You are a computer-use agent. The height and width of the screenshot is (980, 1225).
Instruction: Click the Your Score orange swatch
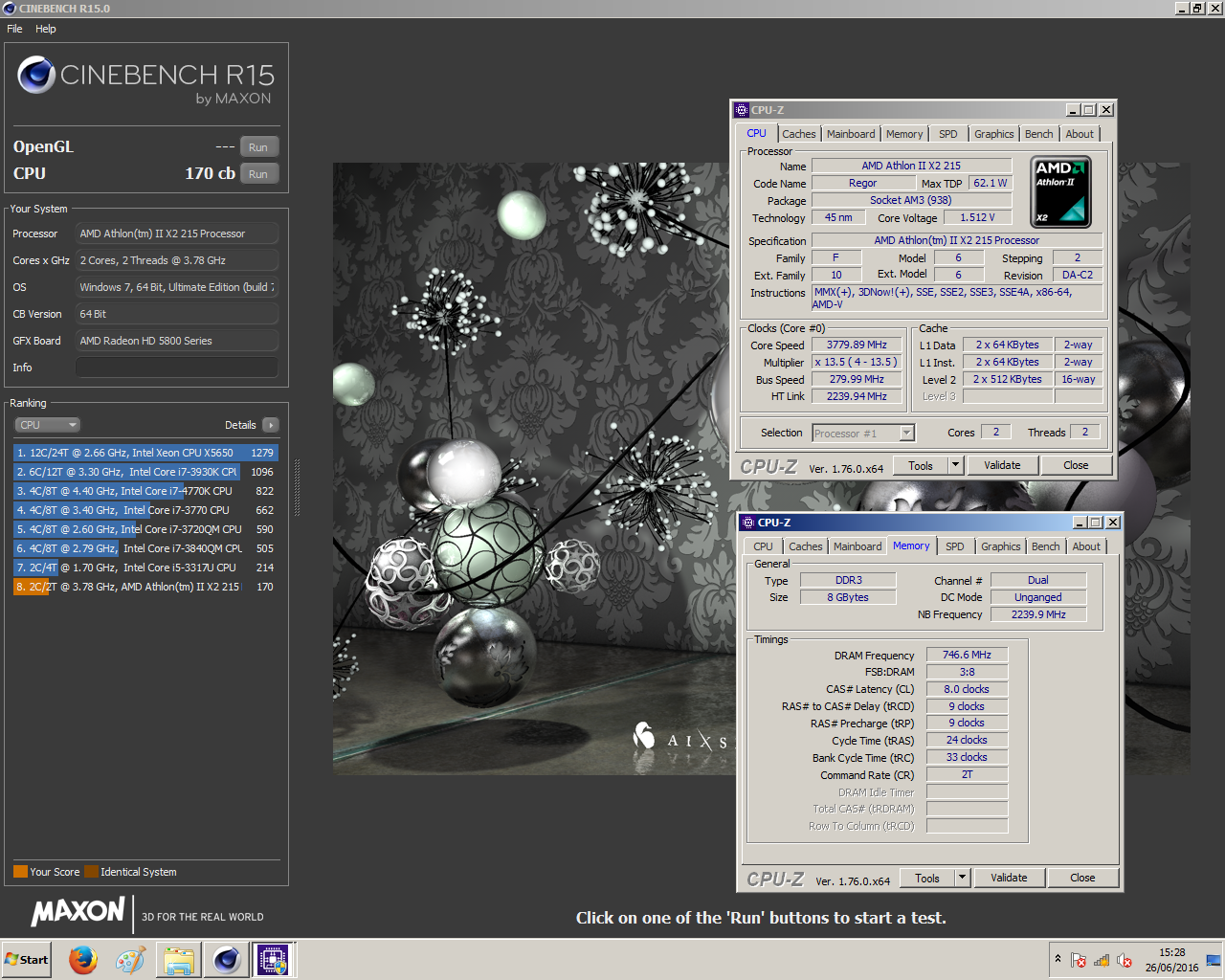(x=20, y=872)
